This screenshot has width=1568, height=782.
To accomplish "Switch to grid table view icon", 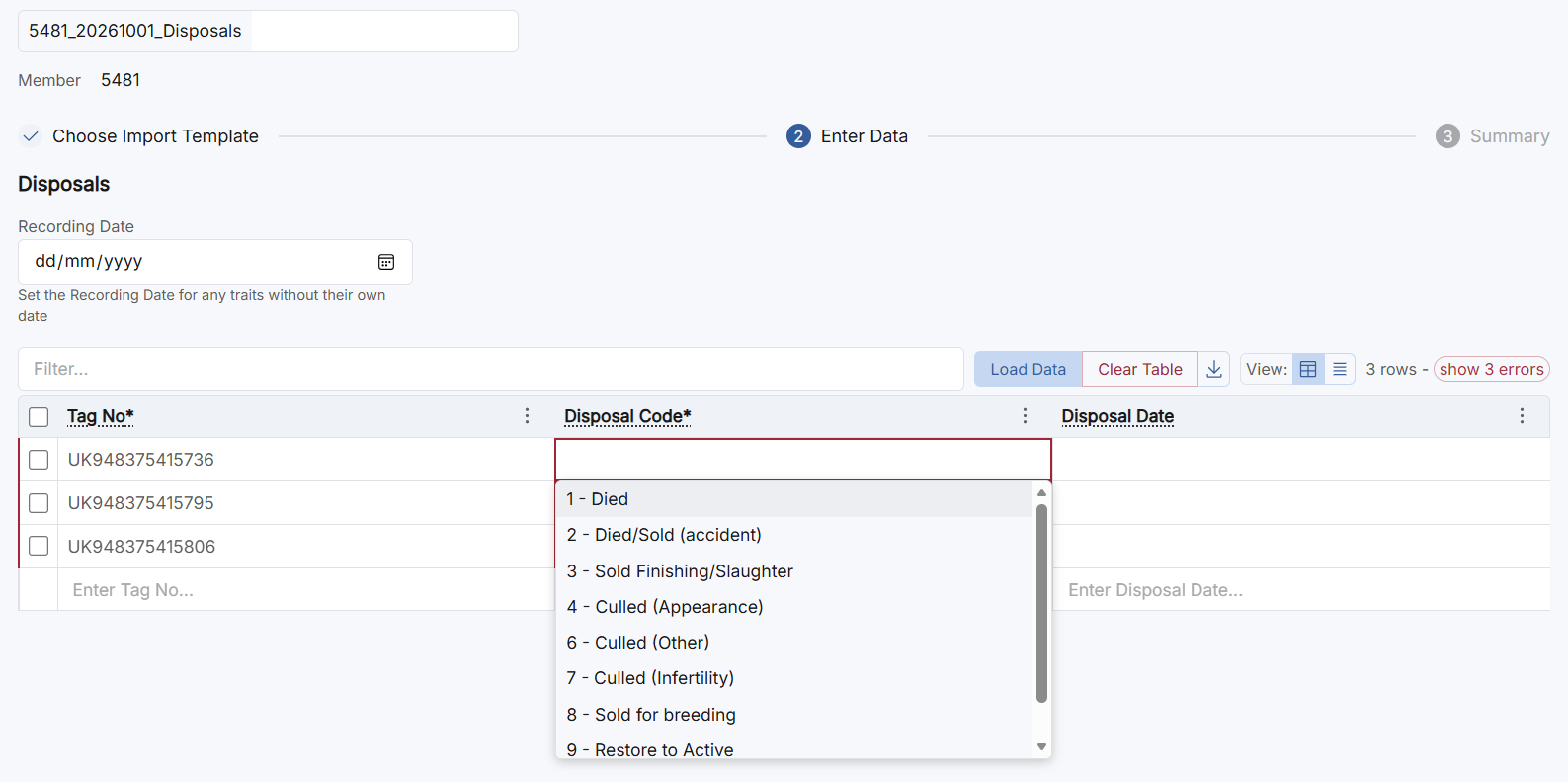I will (1308, 369).
